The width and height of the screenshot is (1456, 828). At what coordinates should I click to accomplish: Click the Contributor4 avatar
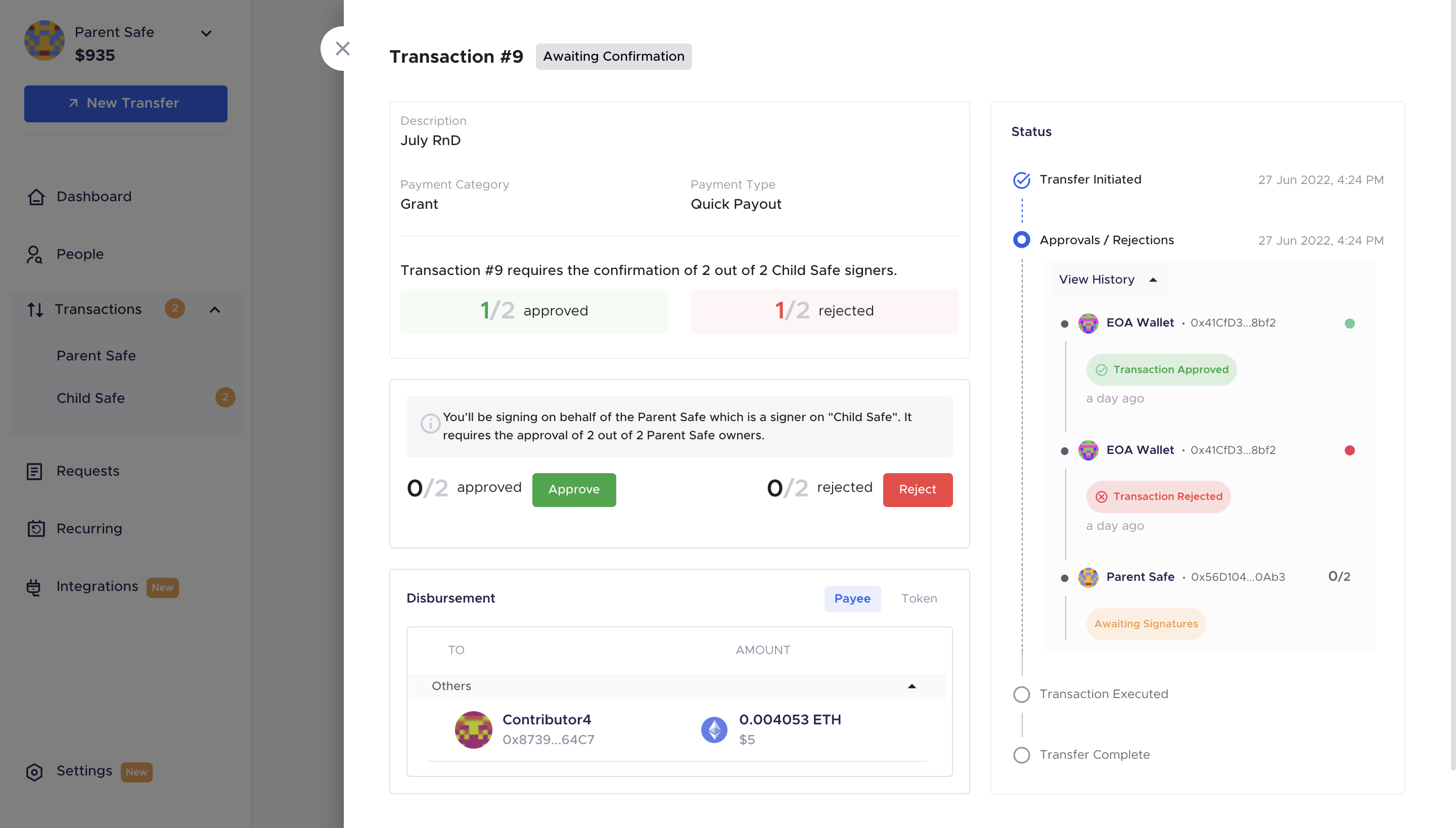coord(473,729)
